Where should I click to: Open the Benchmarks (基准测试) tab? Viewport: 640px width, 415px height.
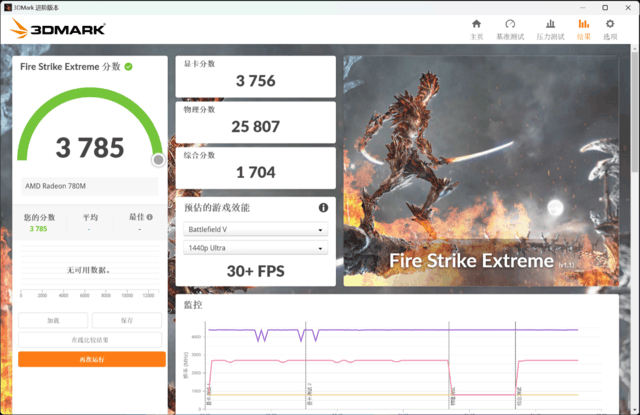[x=510, y=29]
